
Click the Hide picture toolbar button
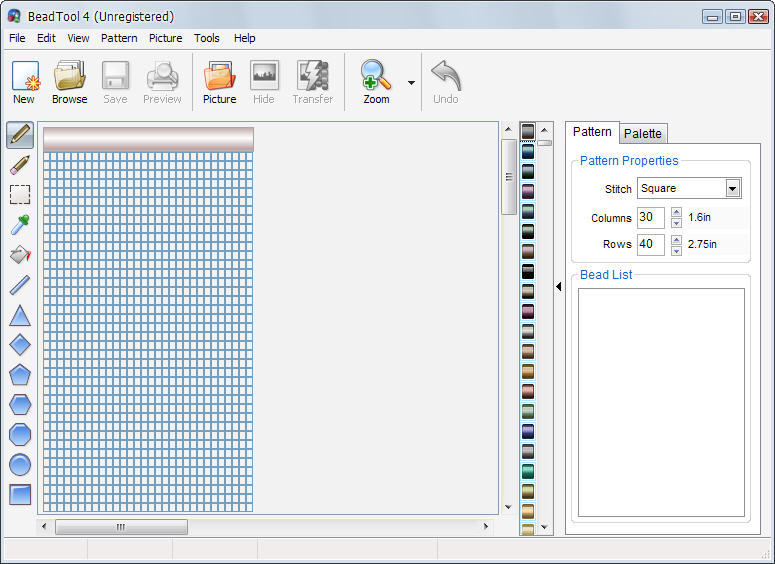(264, 82)
